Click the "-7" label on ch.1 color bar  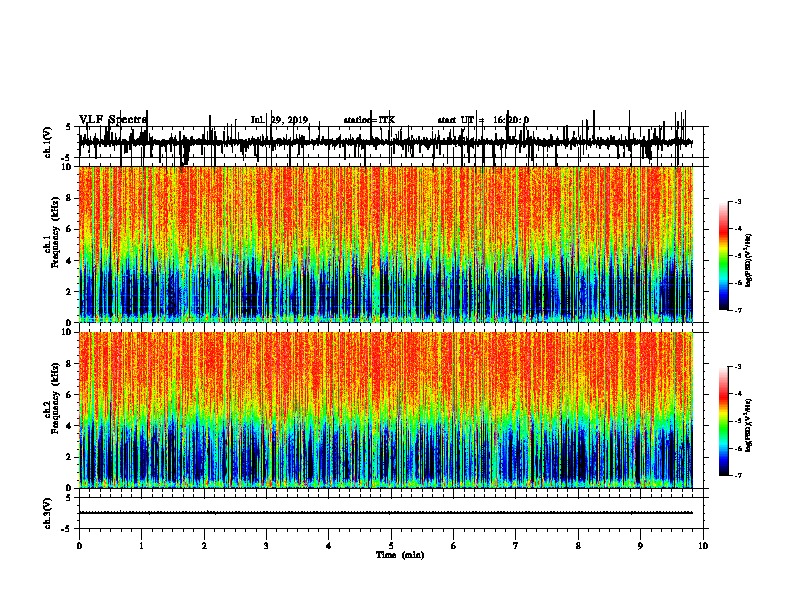738,310
